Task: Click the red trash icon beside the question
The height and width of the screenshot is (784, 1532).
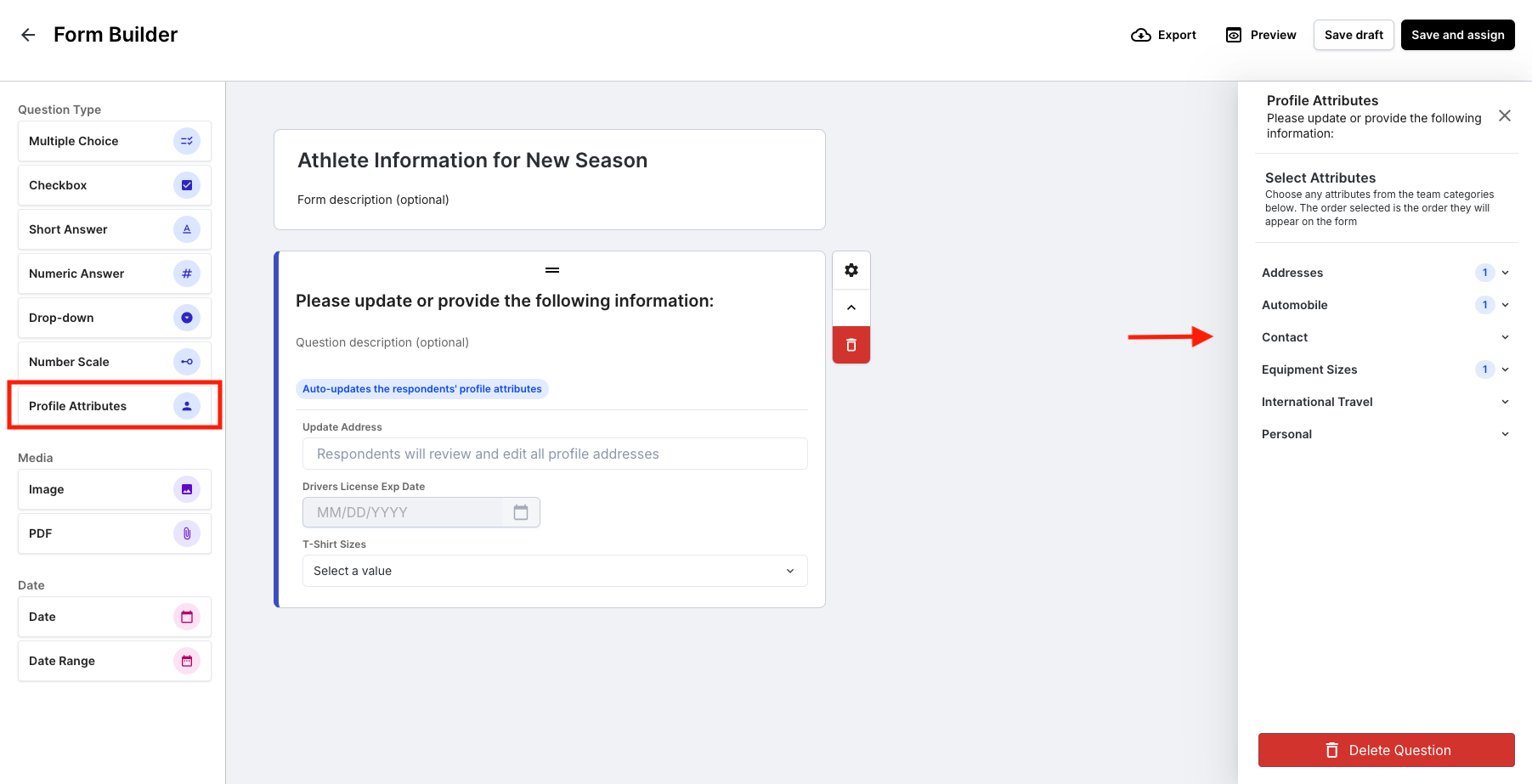Action: (851, 345)
